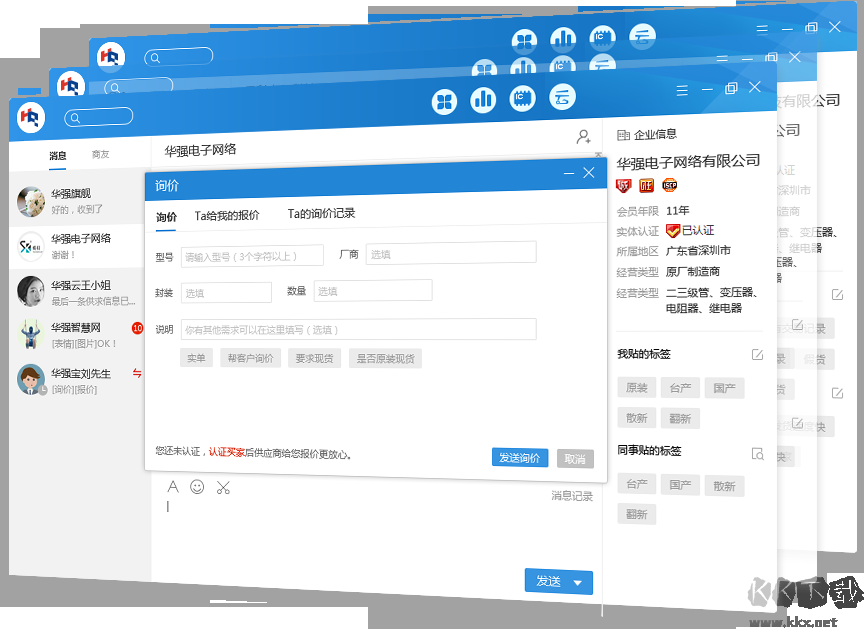
Task: Click the search icon beside 同事贴的标签
Action: coord(758,454)
